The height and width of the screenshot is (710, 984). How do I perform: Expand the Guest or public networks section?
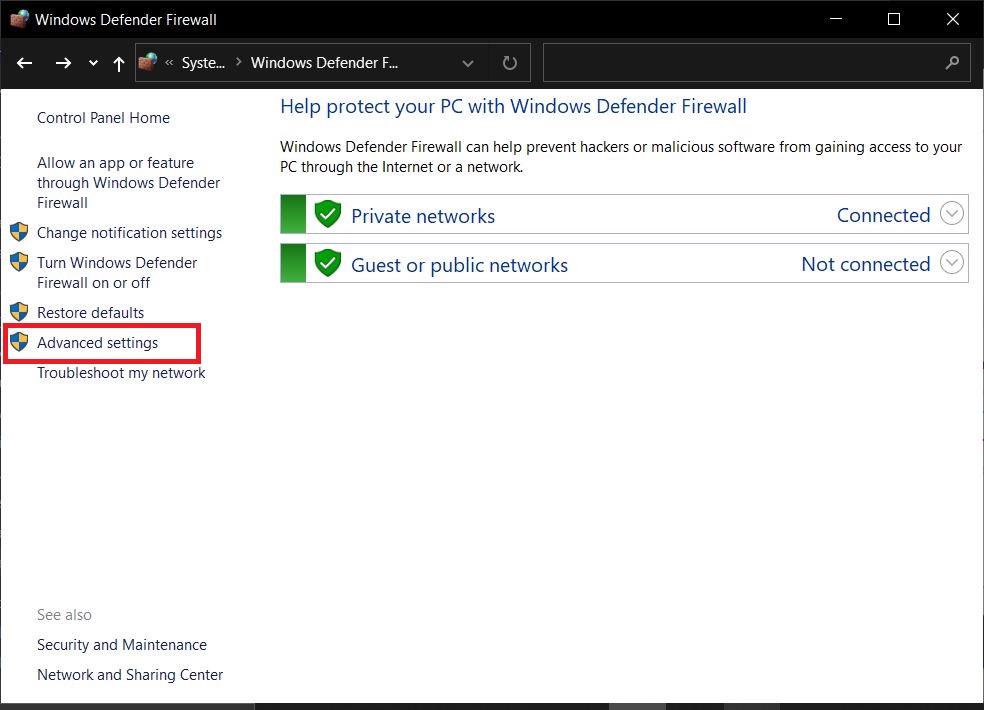tap(952, 263)
